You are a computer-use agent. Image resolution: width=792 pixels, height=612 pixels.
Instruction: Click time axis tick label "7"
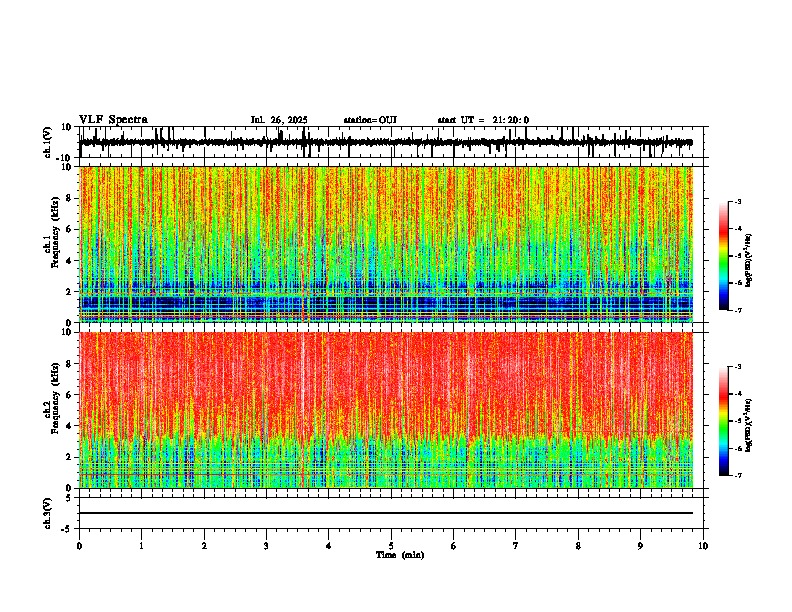point(516,546)
